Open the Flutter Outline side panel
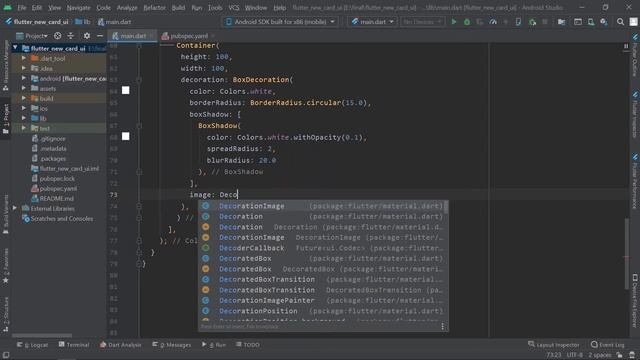This screenshot has height=360, width=640. 635,55
